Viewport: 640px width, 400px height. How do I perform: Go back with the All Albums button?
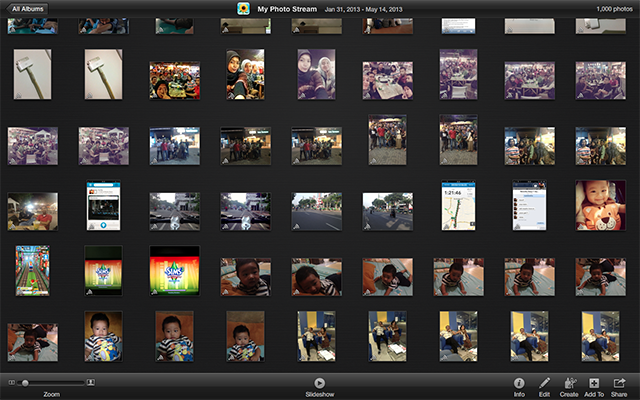point(27,9)
